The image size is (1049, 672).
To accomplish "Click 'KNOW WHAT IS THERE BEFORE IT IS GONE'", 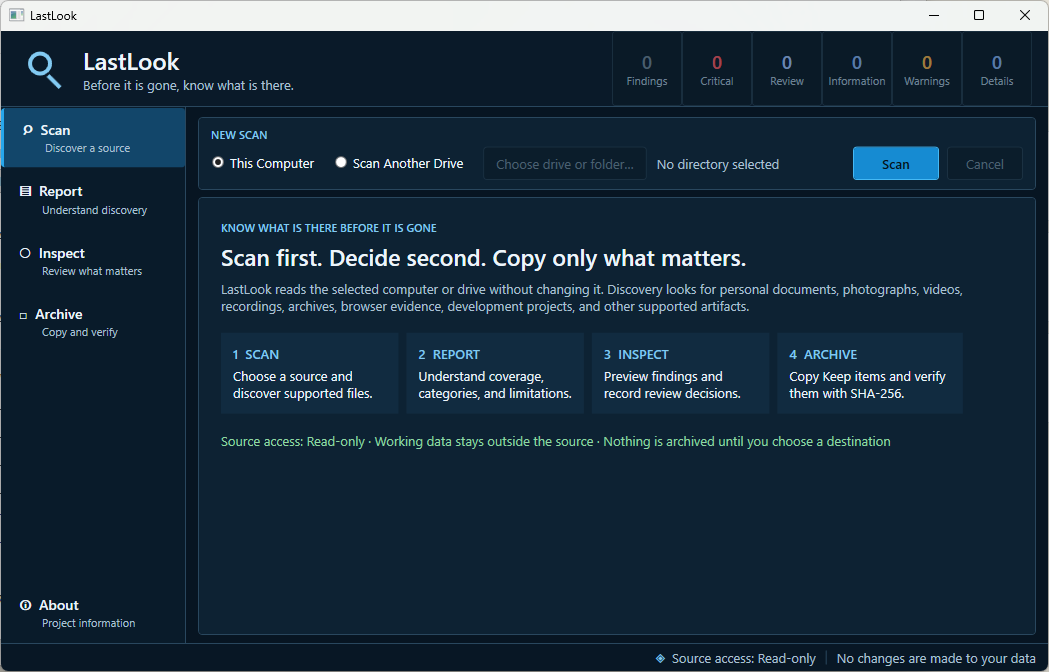I will [328, 228].
